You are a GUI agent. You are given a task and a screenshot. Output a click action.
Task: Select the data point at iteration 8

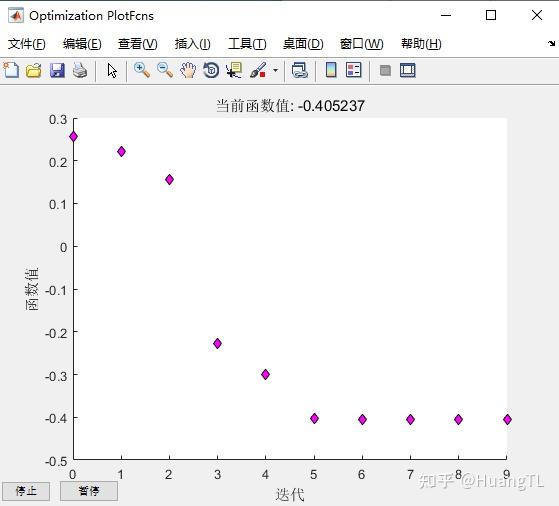pyautogui.click(x=458, y=419)
